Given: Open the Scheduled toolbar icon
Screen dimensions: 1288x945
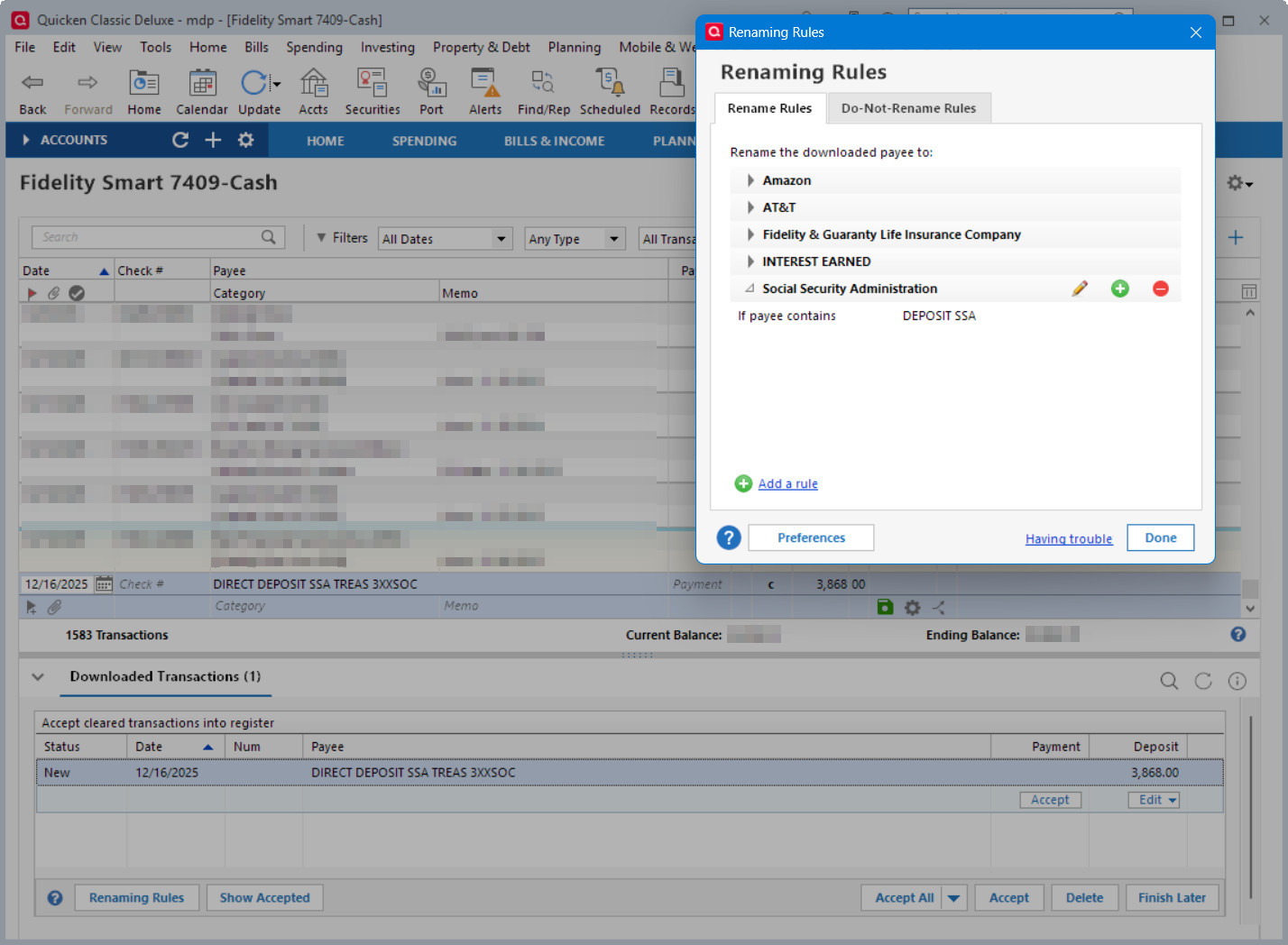Looking at the screenshot, I should [x=611, y=83].
